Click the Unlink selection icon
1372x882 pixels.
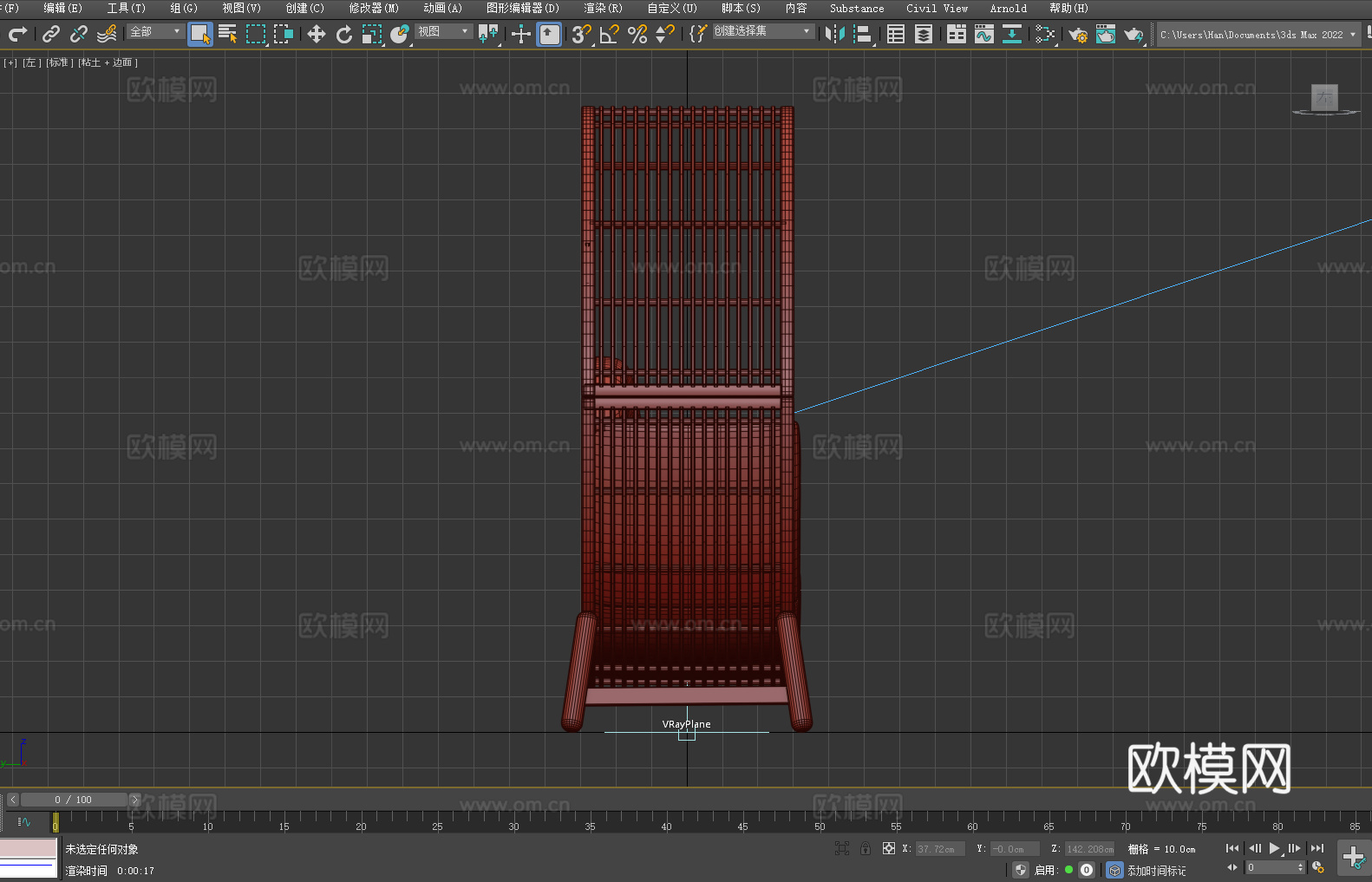79,34
